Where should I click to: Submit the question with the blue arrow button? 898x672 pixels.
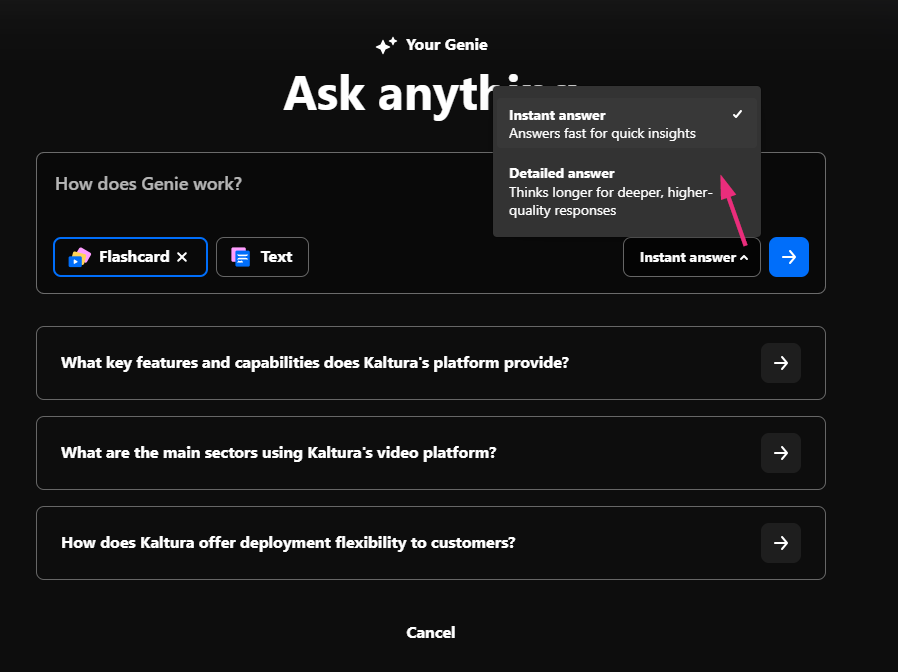(x=789, y=257)
